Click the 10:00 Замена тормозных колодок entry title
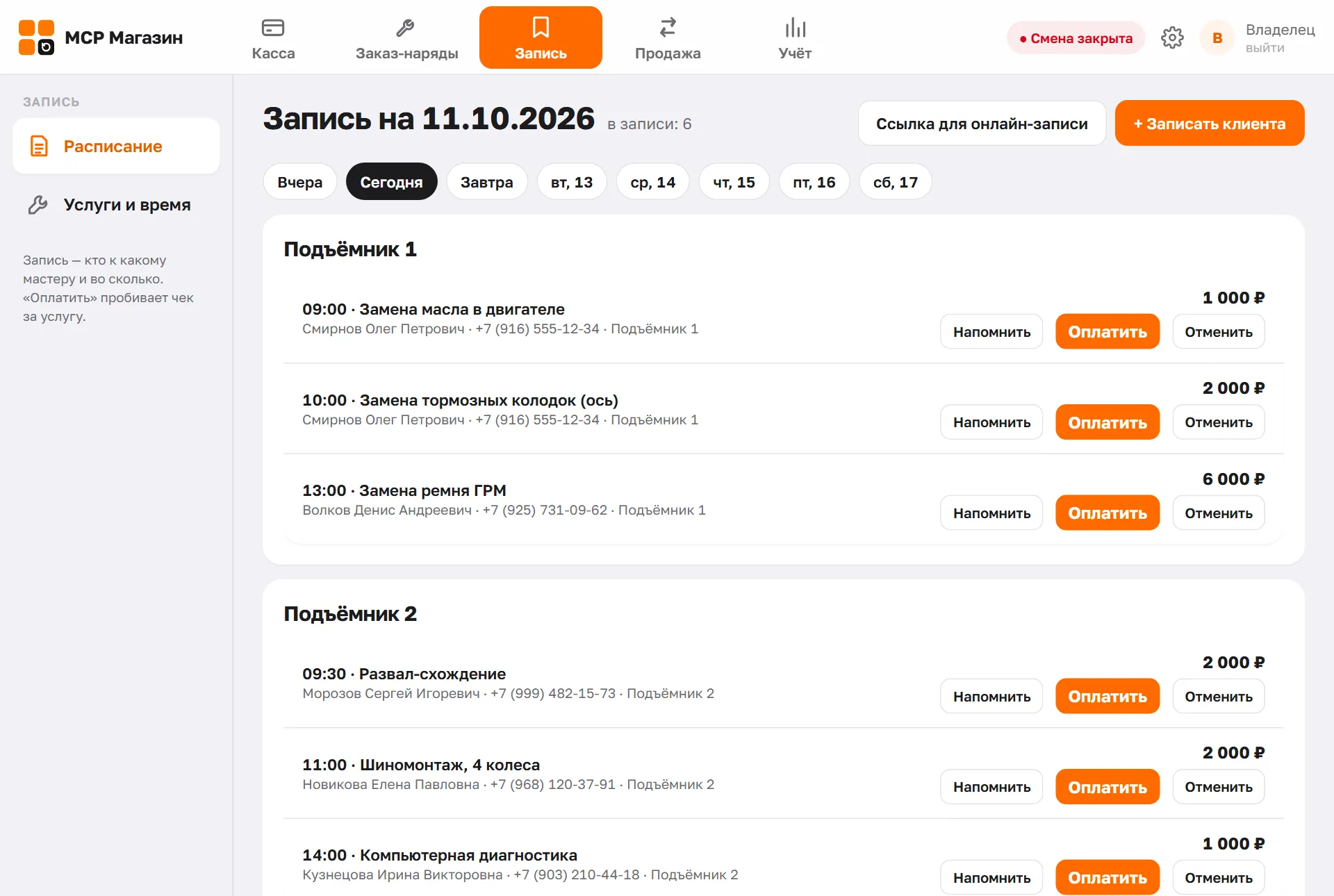 pos(460,400)
